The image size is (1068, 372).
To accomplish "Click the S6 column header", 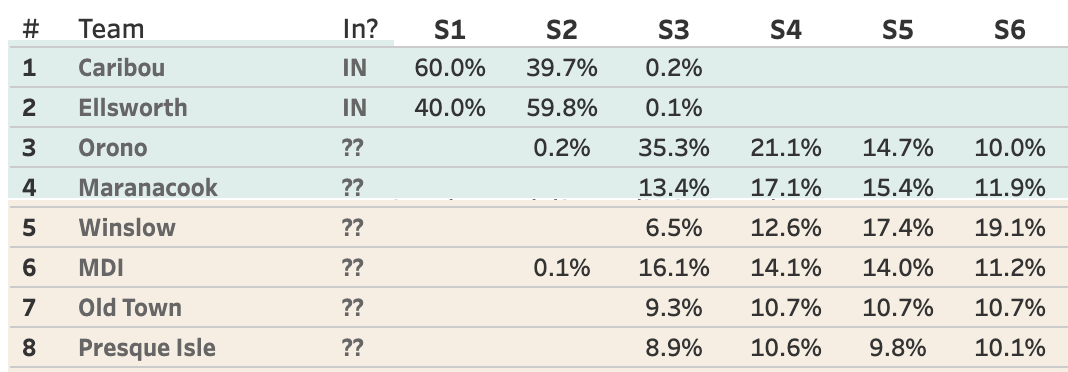I will (1009, 29).
